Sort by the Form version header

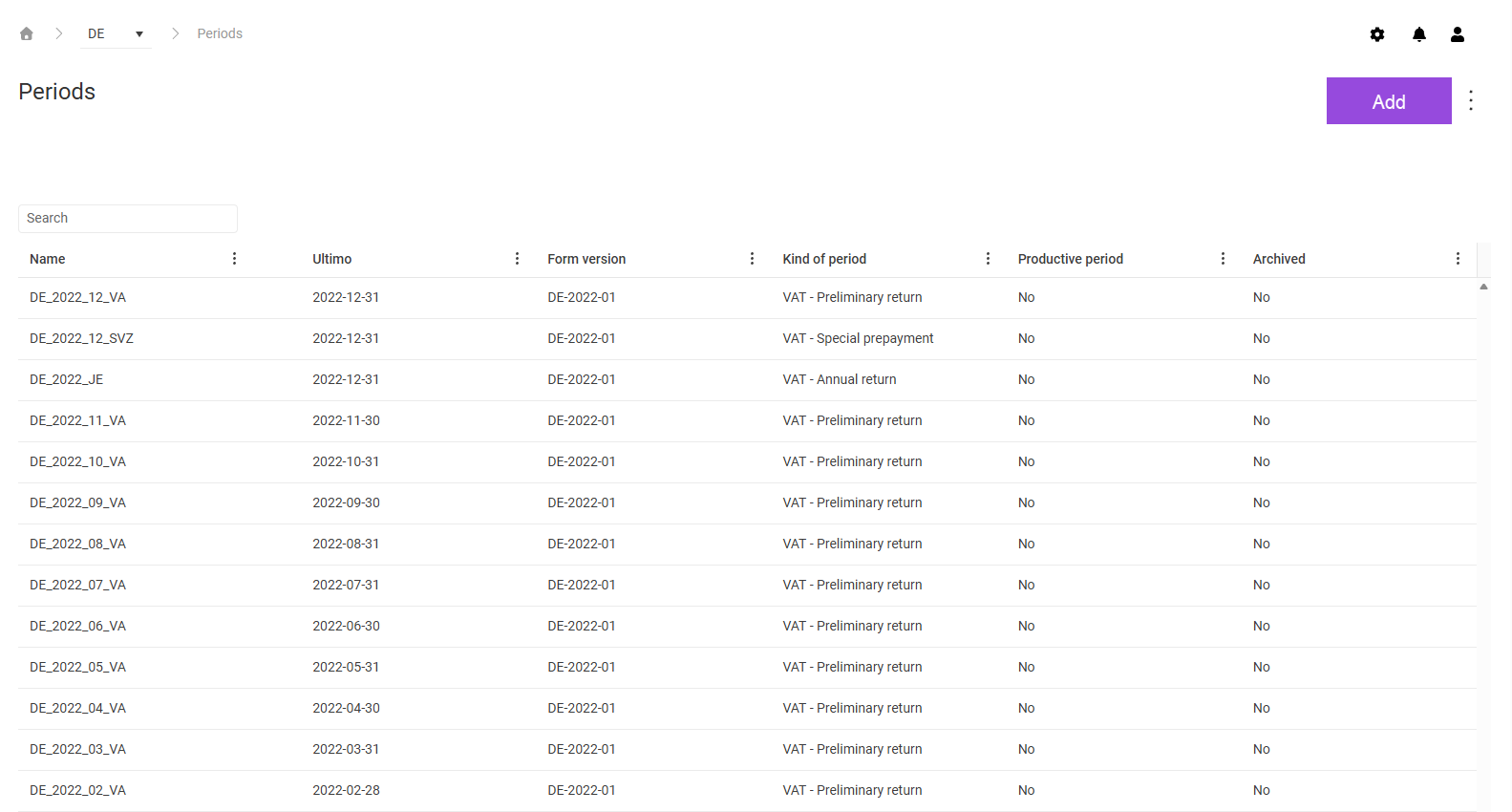tap(586, 259)
